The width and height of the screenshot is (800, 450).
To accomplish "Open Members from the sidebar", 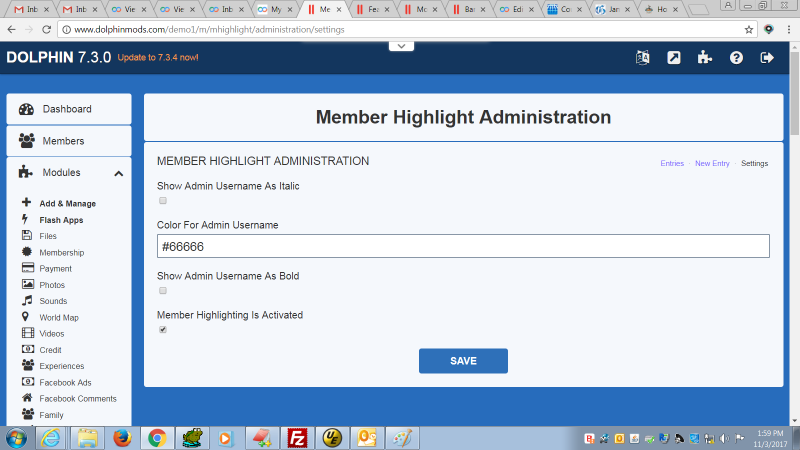I will [x=69, y=141].
